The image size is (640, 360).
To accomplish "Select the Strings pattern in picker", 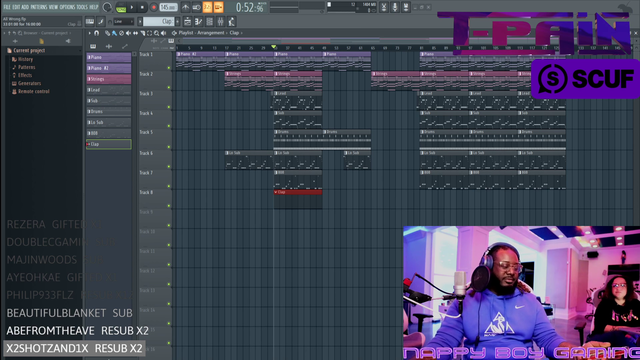I will point(109,79).
